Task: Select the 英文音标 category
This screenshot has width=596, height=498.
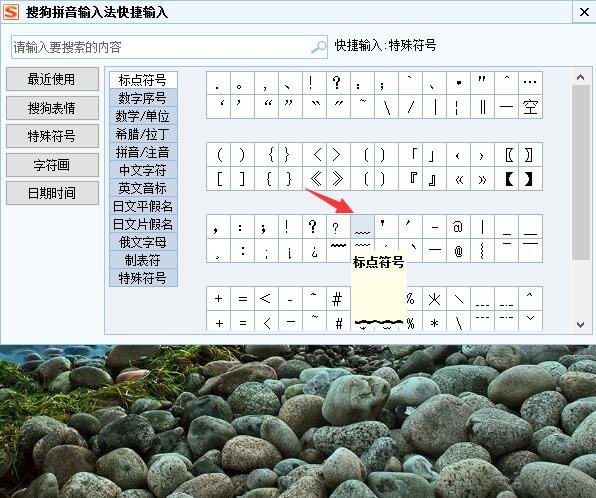Action: [143, 188]
